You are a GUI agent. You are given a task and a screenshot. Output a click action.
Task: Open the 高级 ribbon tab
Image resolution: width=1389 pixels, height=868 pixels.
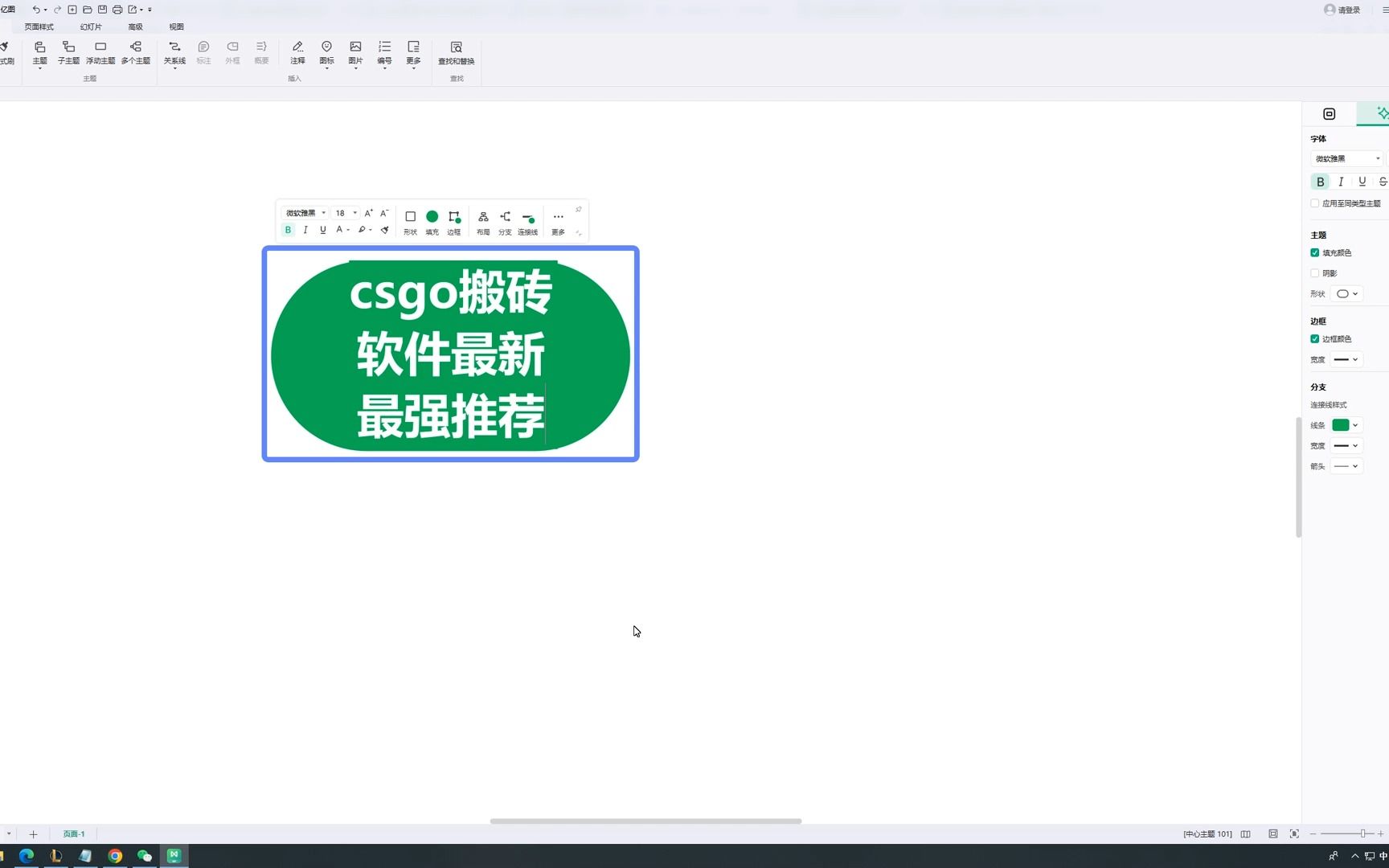click(x=135, y=27)
